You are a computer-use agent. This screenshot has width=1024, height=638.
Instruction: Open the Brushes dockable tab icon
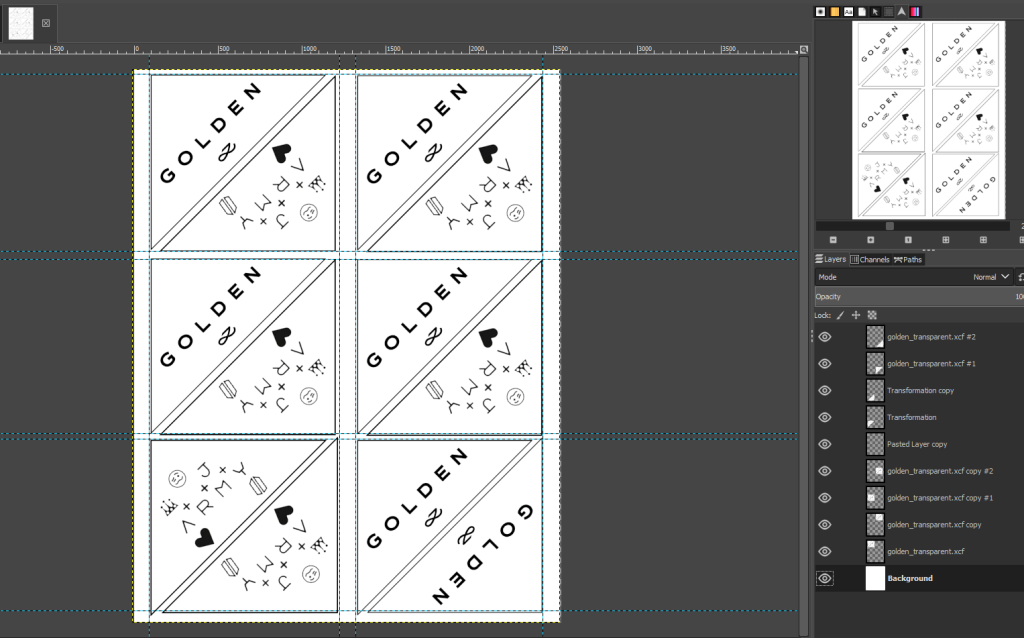821,11
